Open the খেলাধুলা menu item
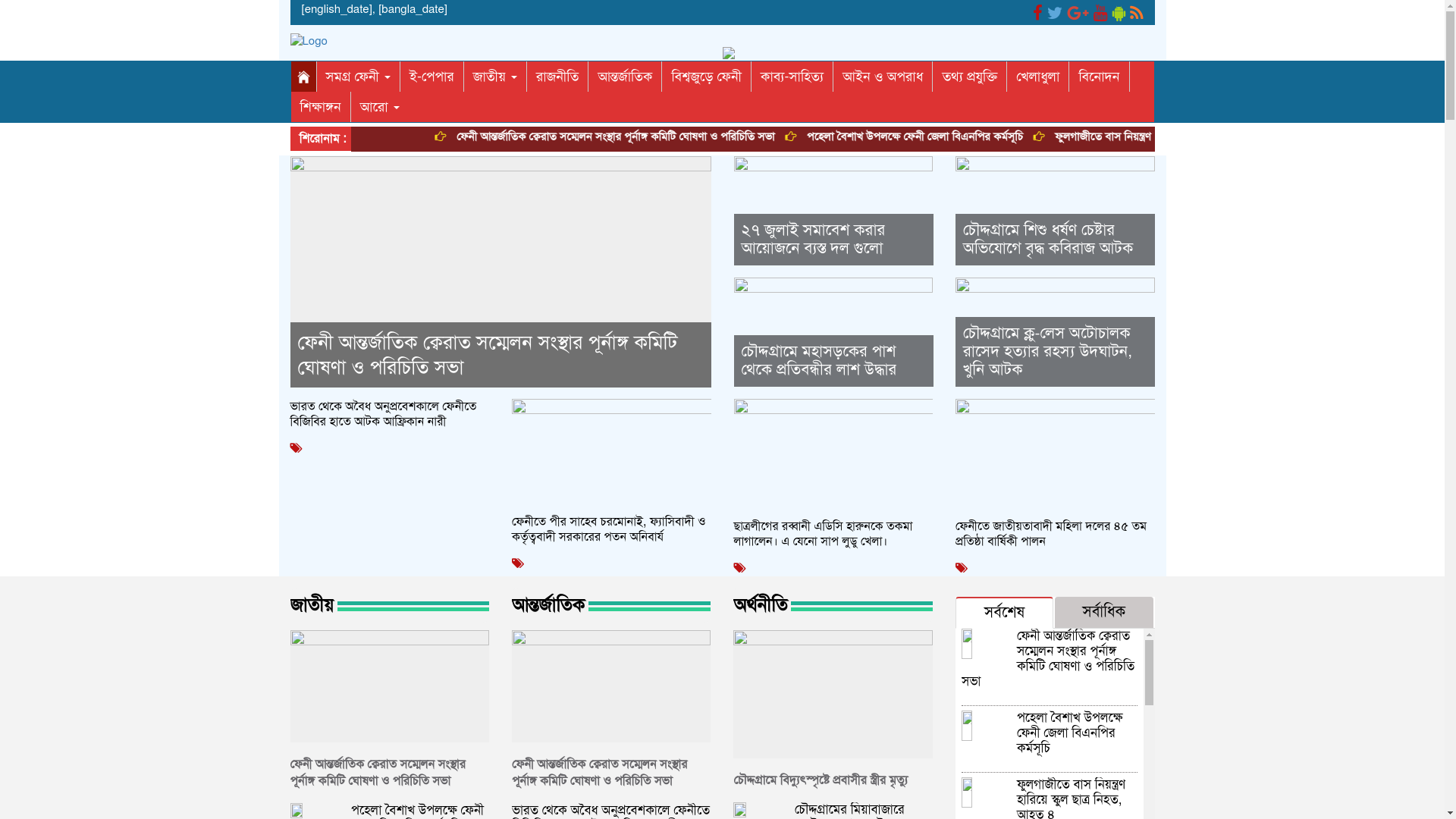Viewport: 1456px width, 819px height. [1037, 77]
